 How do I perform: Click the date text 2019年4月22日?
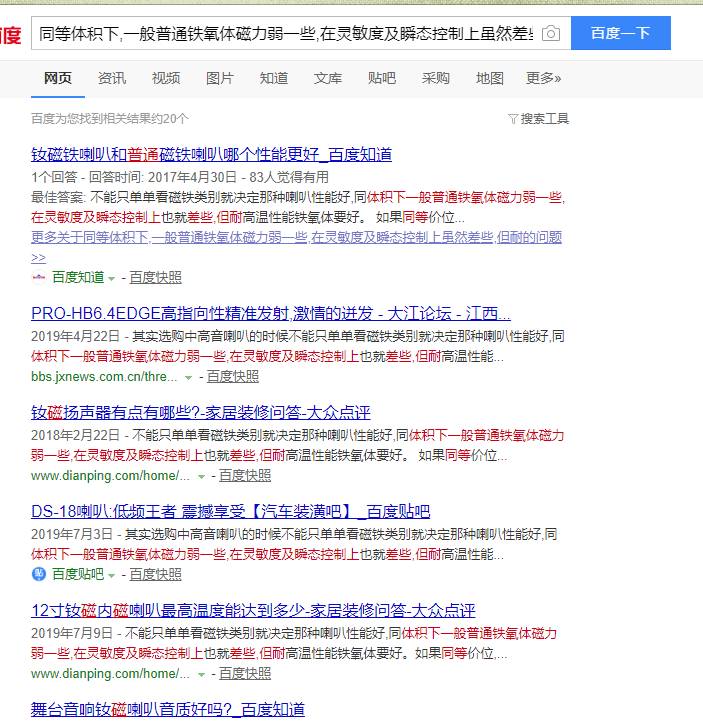pyautogui.click(x=75, y=336)
